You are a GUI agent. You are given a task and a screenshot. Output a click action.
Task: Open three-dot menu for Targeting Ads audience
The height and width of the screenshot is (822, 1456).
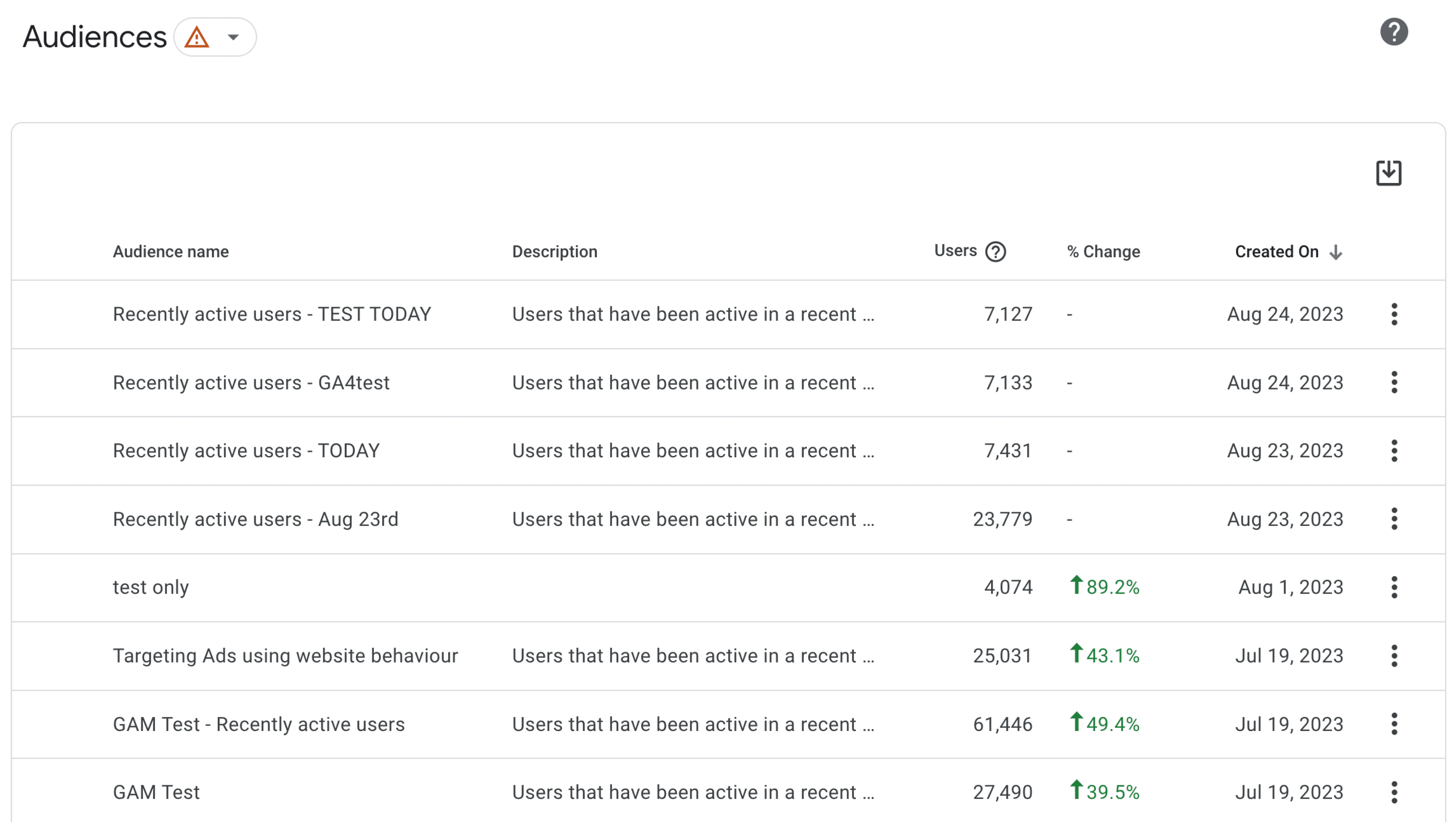(1394, 656)
